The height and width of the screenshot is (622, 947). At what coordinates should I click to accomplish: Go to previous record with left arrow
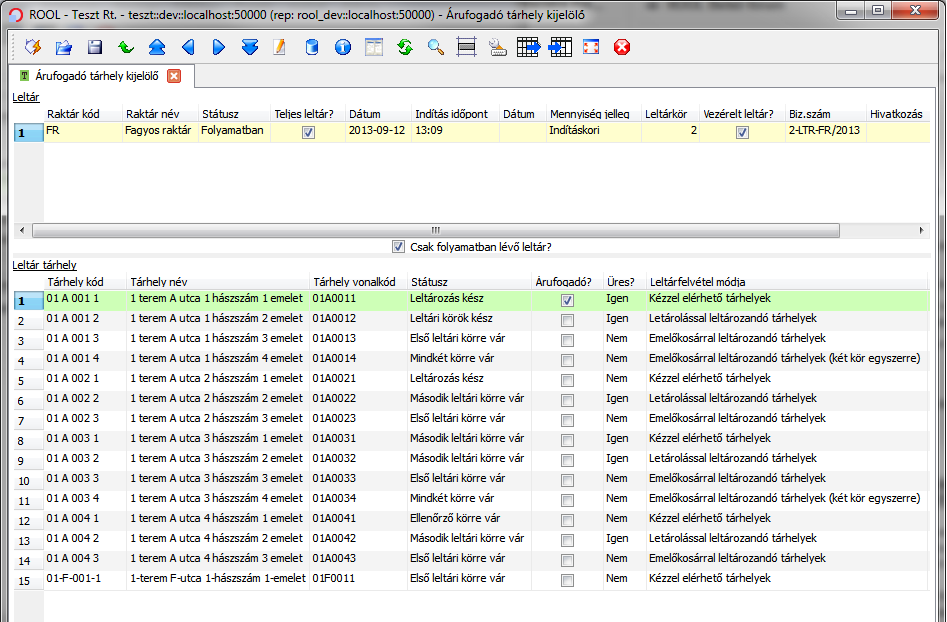coord(188,47)
